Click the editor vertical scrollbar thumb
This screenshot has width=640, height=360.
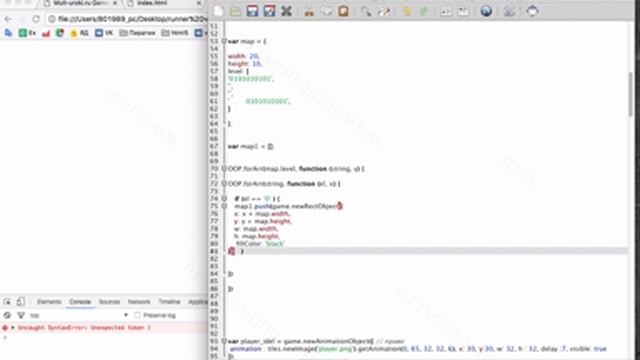(x=631, y=95)
